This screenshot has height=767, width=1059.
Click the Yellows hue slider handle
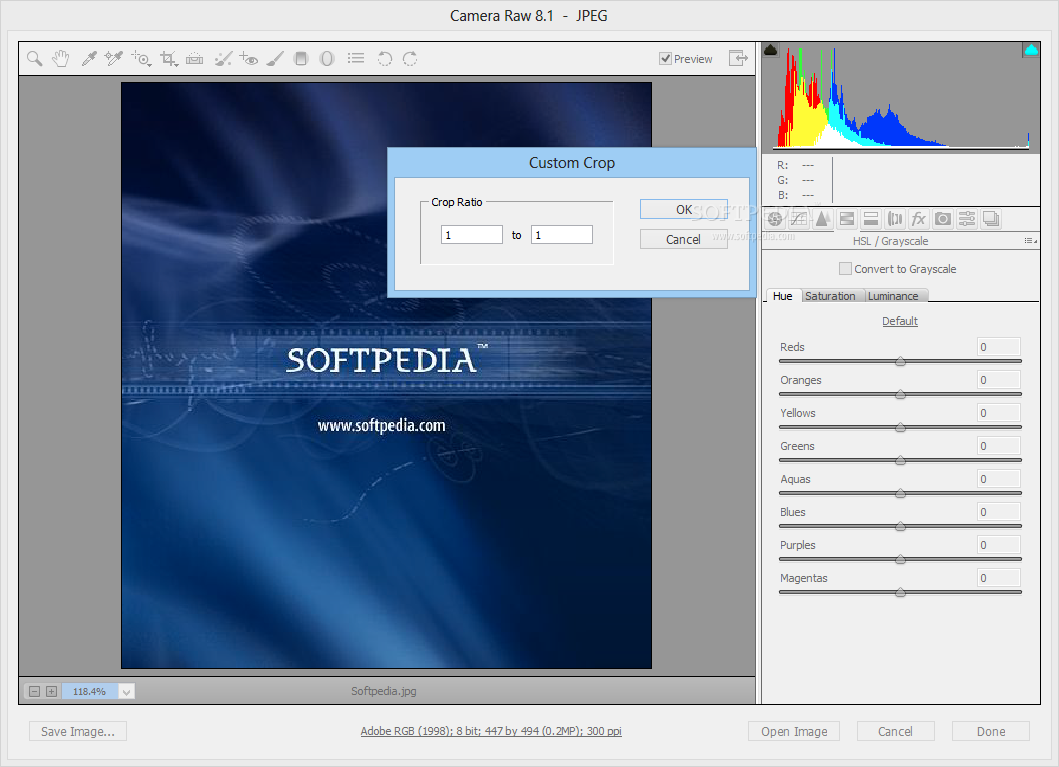pyautogui.click(x=900, y=427)
